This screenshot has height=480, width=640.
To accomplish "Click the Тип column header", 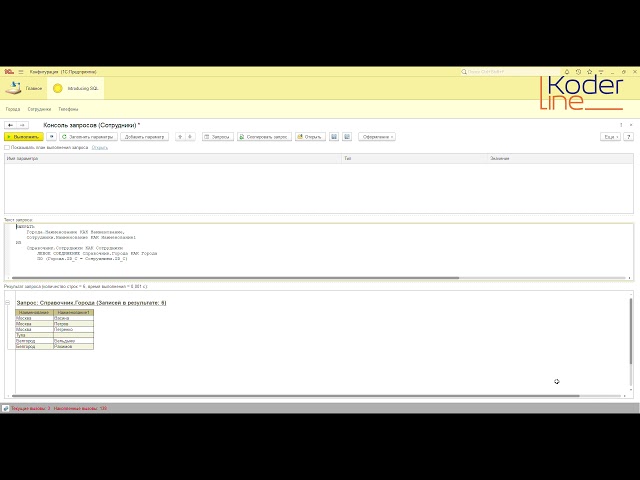I will (x=414, y=158).
